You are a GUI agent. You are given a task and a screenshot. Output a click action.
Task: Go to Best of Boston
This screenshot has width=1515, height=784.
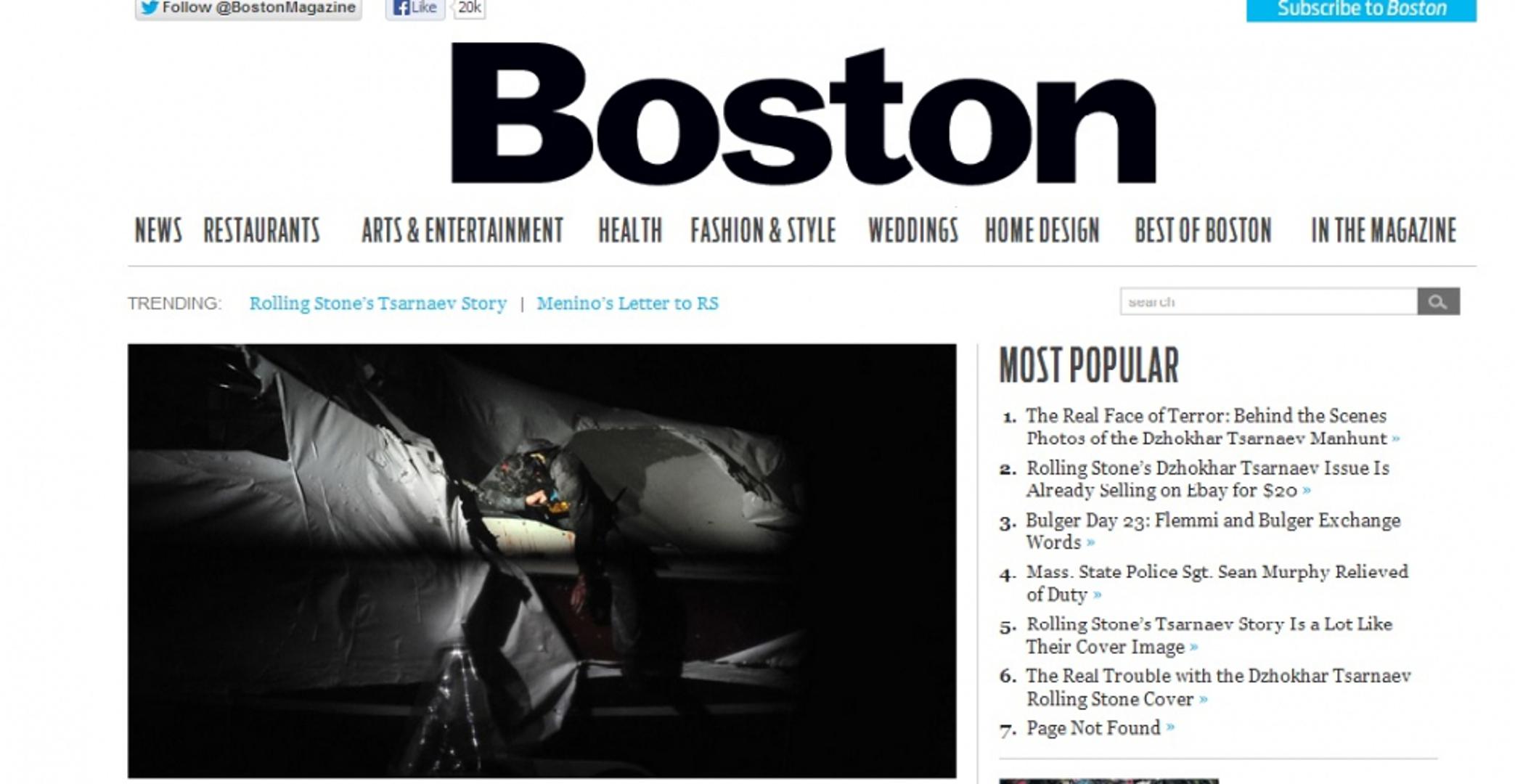coord(1203,231)
